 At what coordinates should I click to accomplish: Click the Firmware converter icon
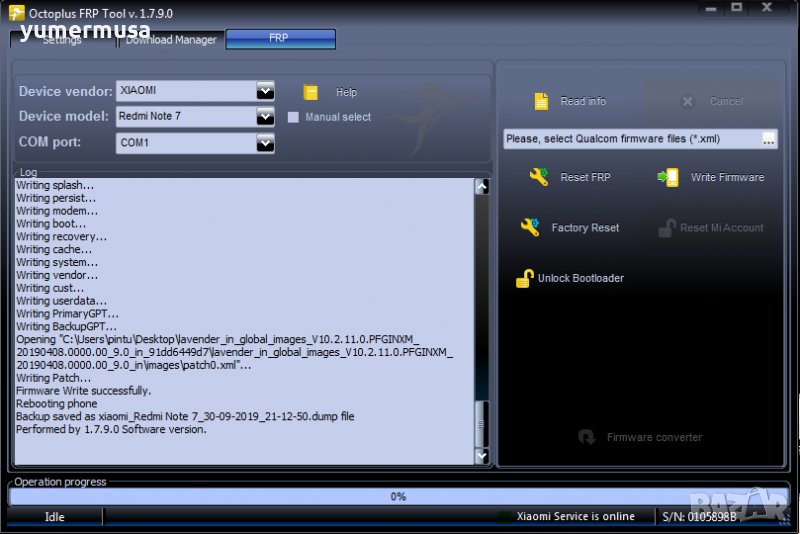click(x=587, y=437)
